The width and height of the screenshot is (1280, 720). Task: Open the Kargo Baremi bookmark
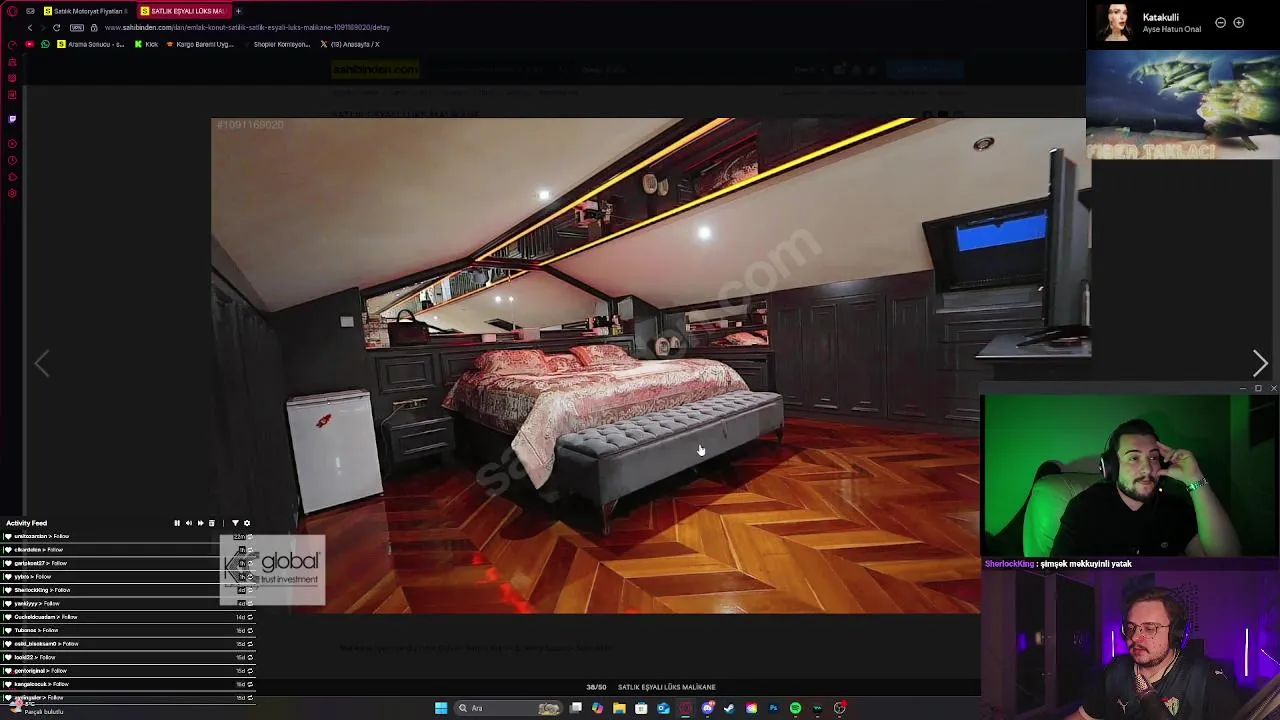(199, 44)
